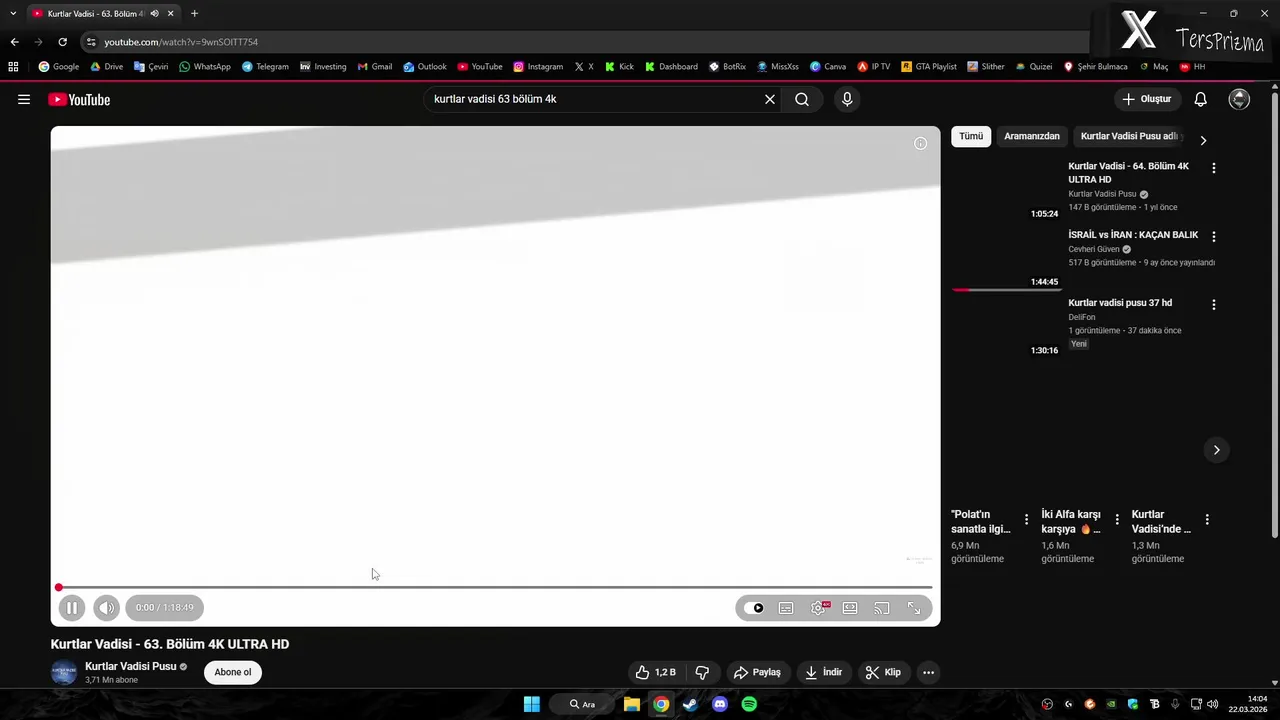The height and width of the screenshot is (720, 1280).
Task: Open a new Chrome tab
Action: pyautogui.click(x=194, y=13)
